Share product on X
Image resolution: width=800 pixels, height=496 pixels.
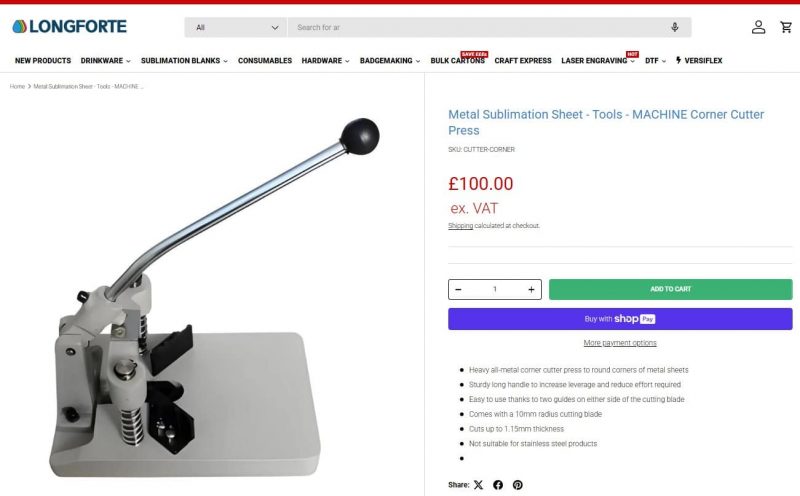(478, 485)
